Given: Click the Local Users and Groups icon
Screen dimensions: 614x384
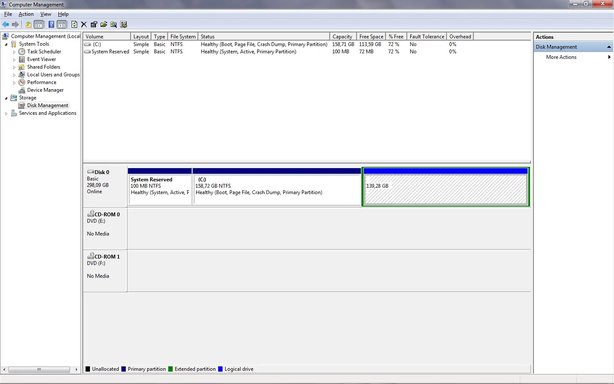Looking at the screenshot, I should tap(22, 74).
